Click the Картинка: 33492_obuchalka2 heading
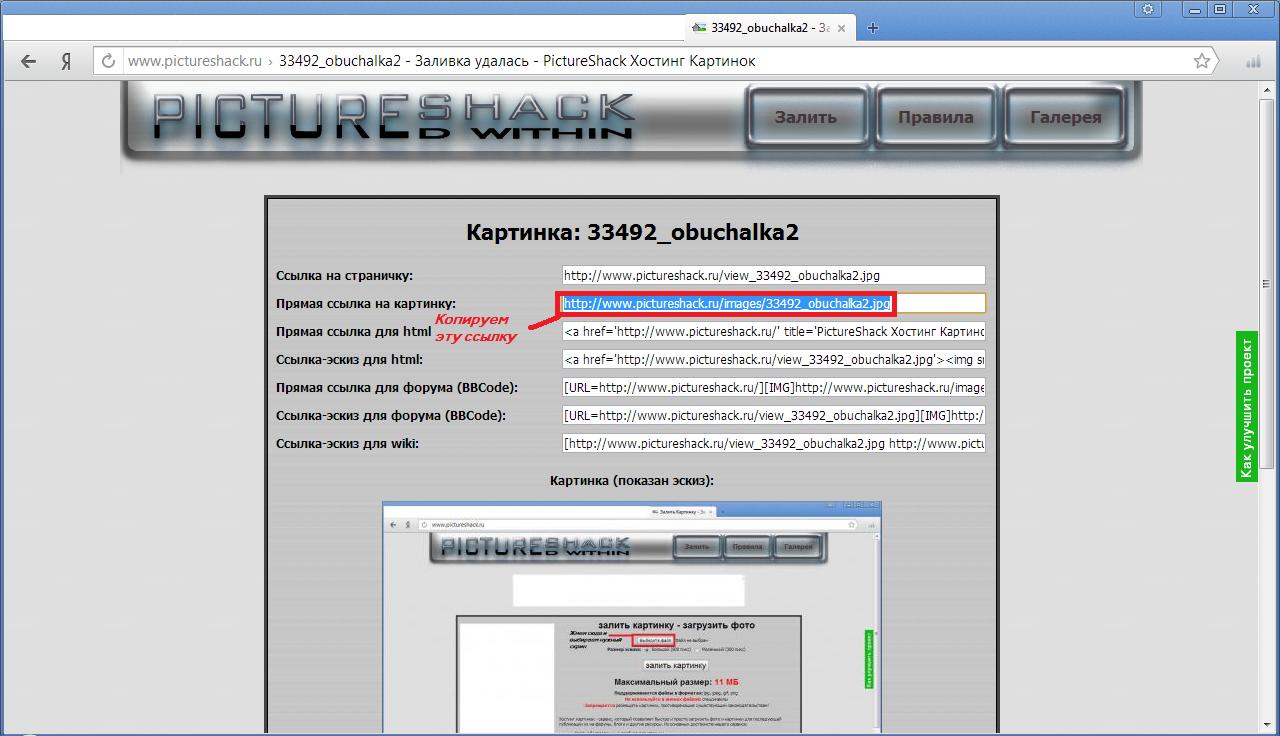 pyautogui.click(x=632, y=232)
